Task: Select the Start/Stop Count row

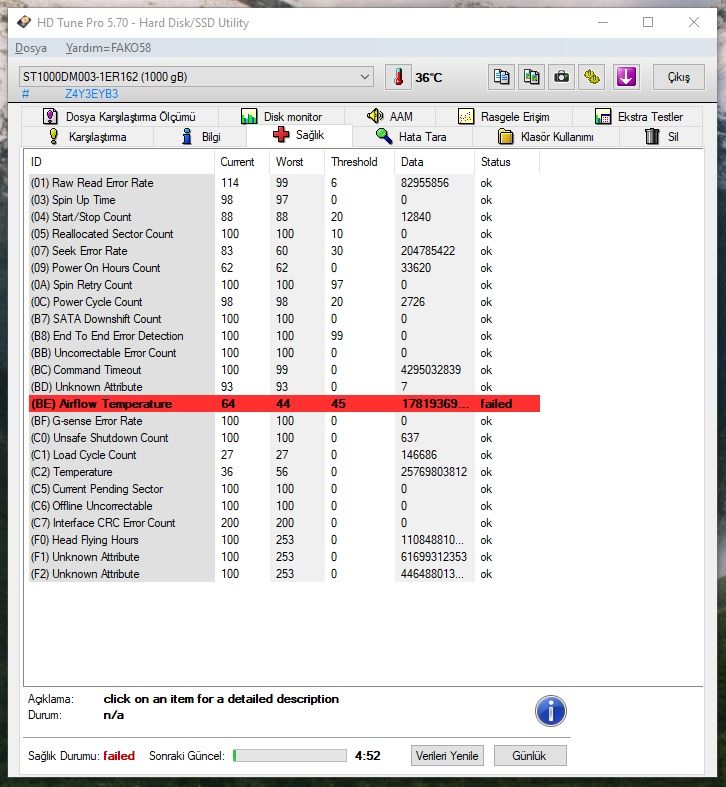Action: coord(284,217)
